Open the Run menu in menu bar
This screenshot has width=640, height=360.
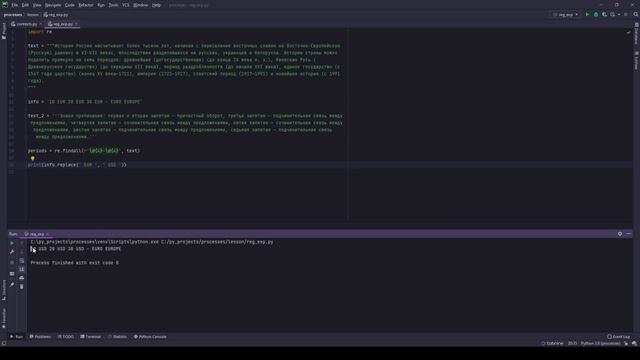[x=101, y=5]
